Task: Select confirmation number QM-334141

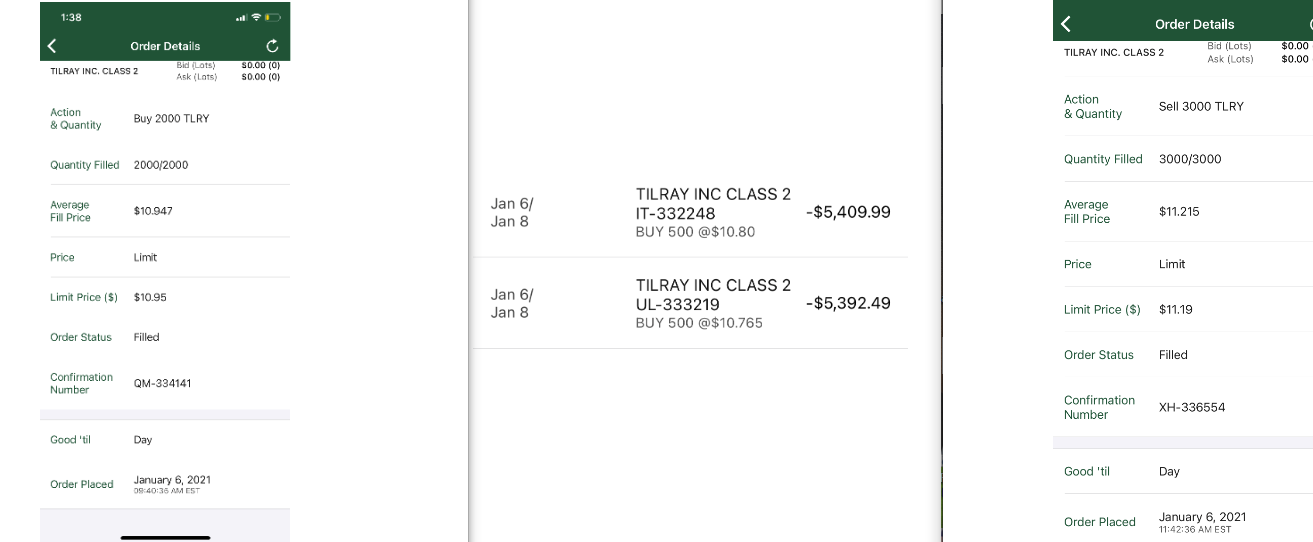Action: (x=162, y=383)
